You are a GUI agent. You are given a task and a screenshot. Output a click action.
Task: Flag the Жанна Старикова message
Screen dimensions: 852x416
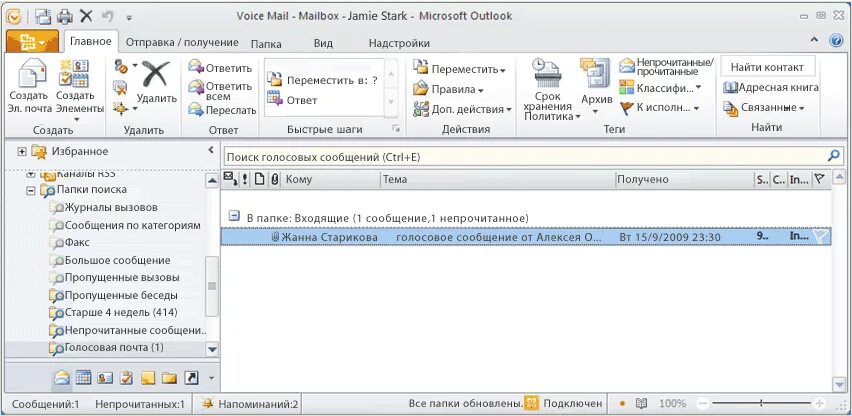[x=819, y=237]
